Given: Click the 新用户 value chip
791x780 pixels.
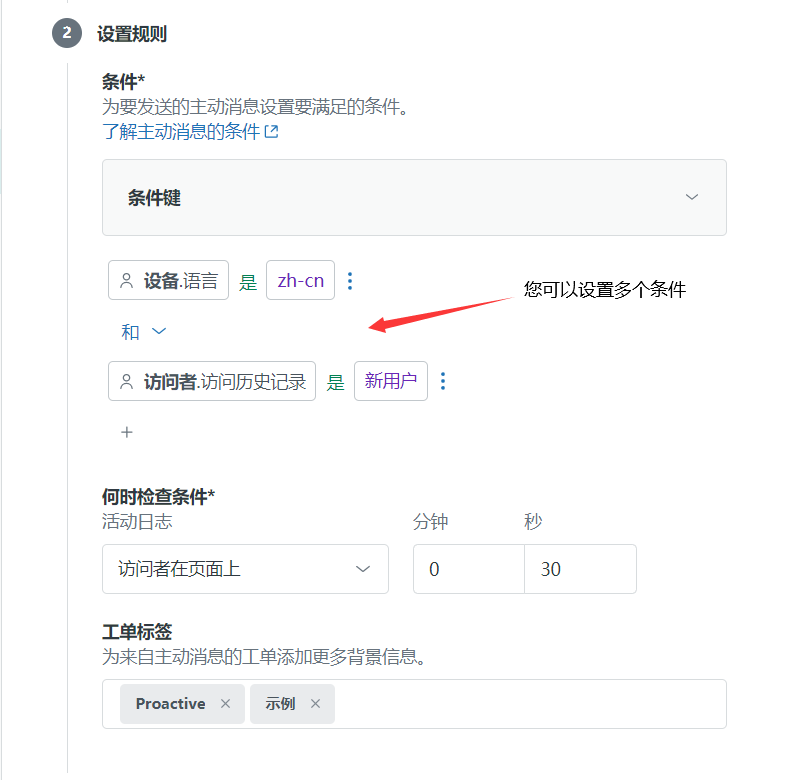Looking at the screenshot, I should coord(391,381).
